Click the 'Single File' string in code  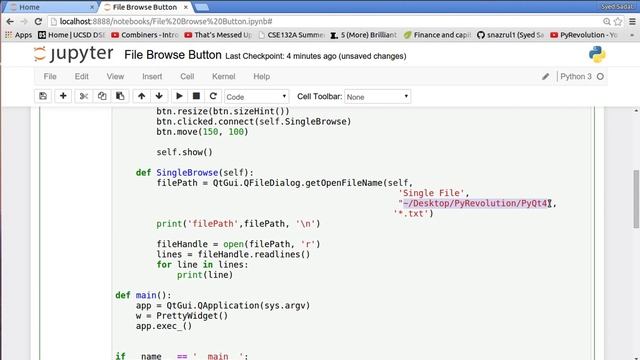click(431, 193)
